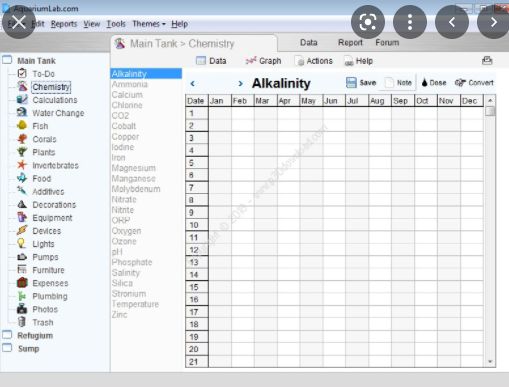Select the Lights bulb icon
This screenshot has width=509, height=387.
pyautogui.click(x=22, y=244)
